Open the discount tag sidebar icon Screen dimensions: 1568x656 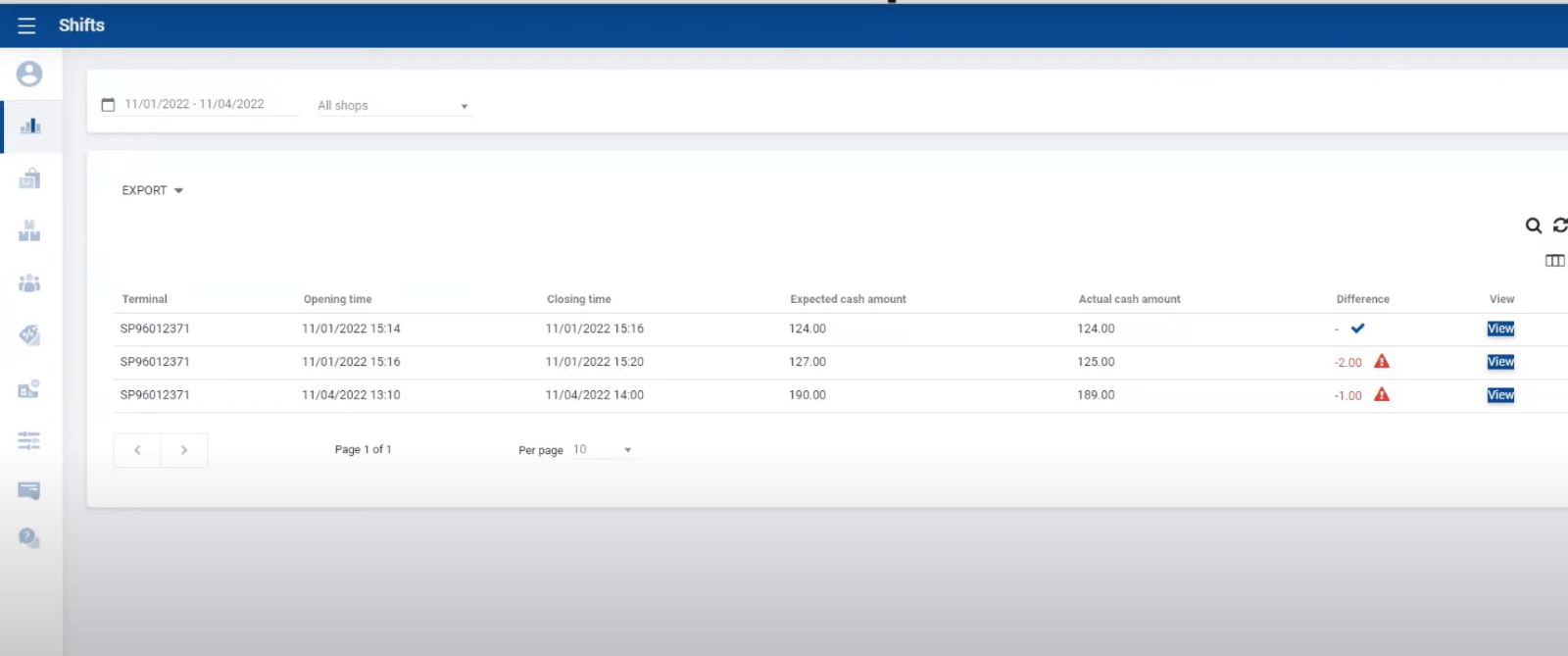pyautogui.click(x=29, y=335)
